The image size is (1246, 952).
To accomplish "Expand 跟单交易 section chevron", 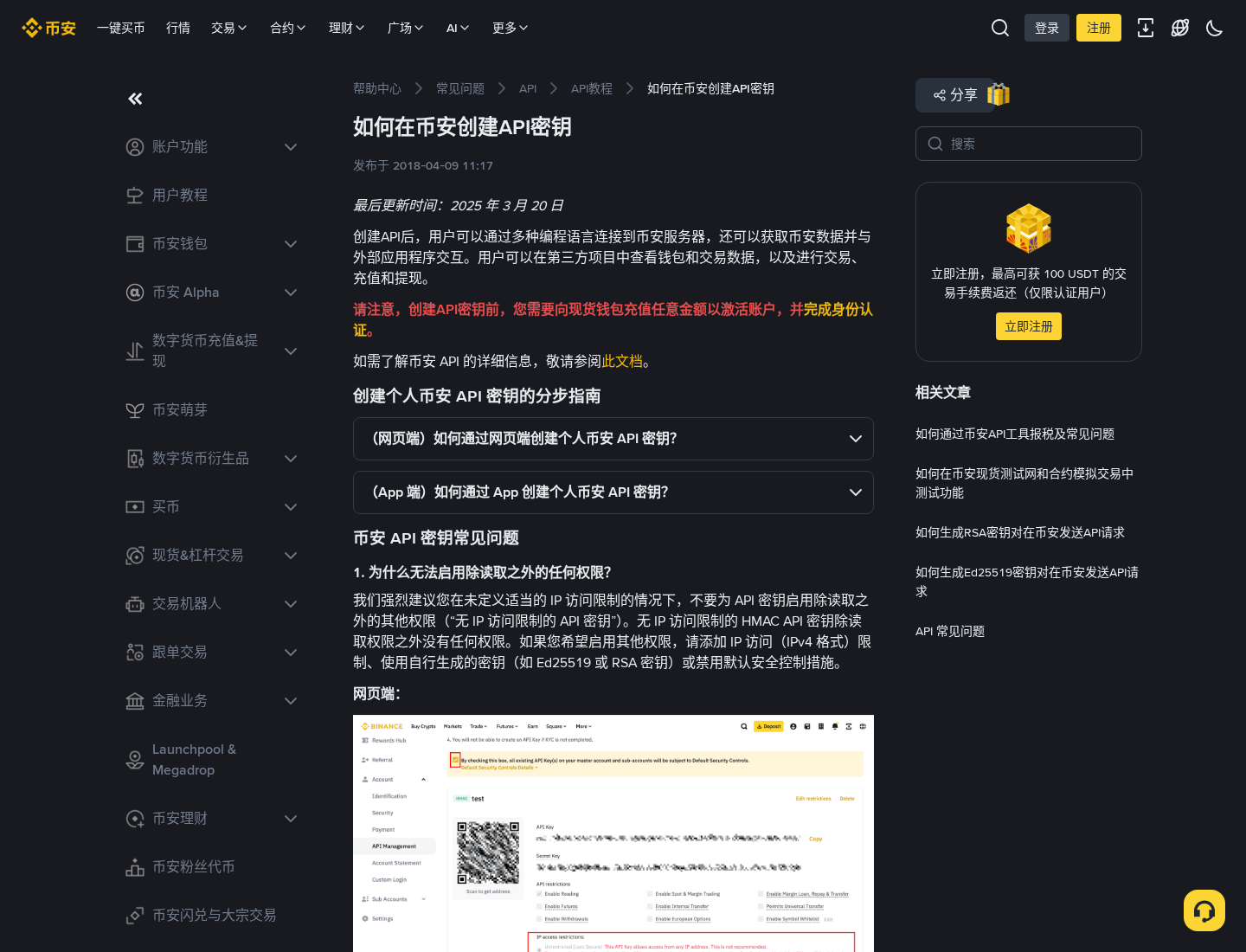I will pyautogui.click(x=291, y=653).
